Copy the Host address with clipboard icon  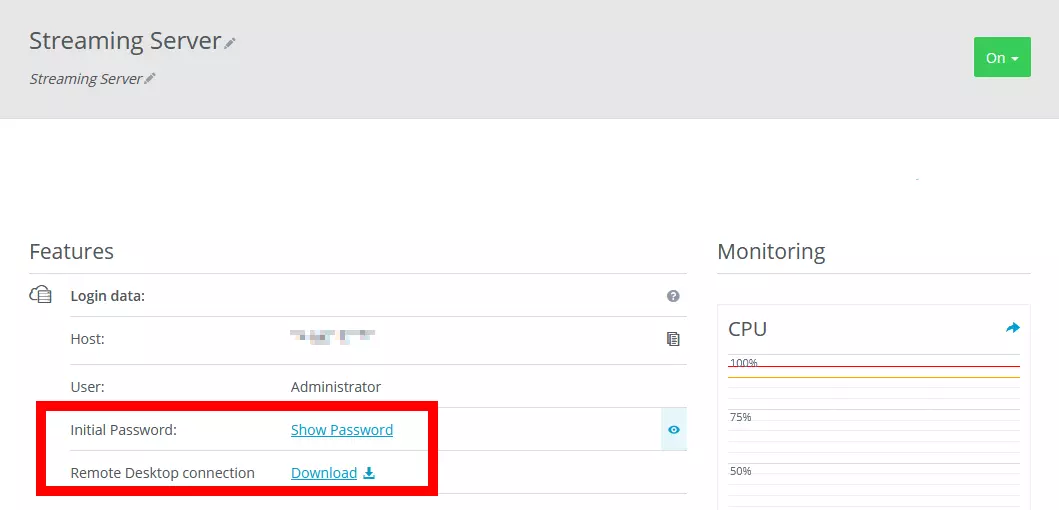pos(673,339)
